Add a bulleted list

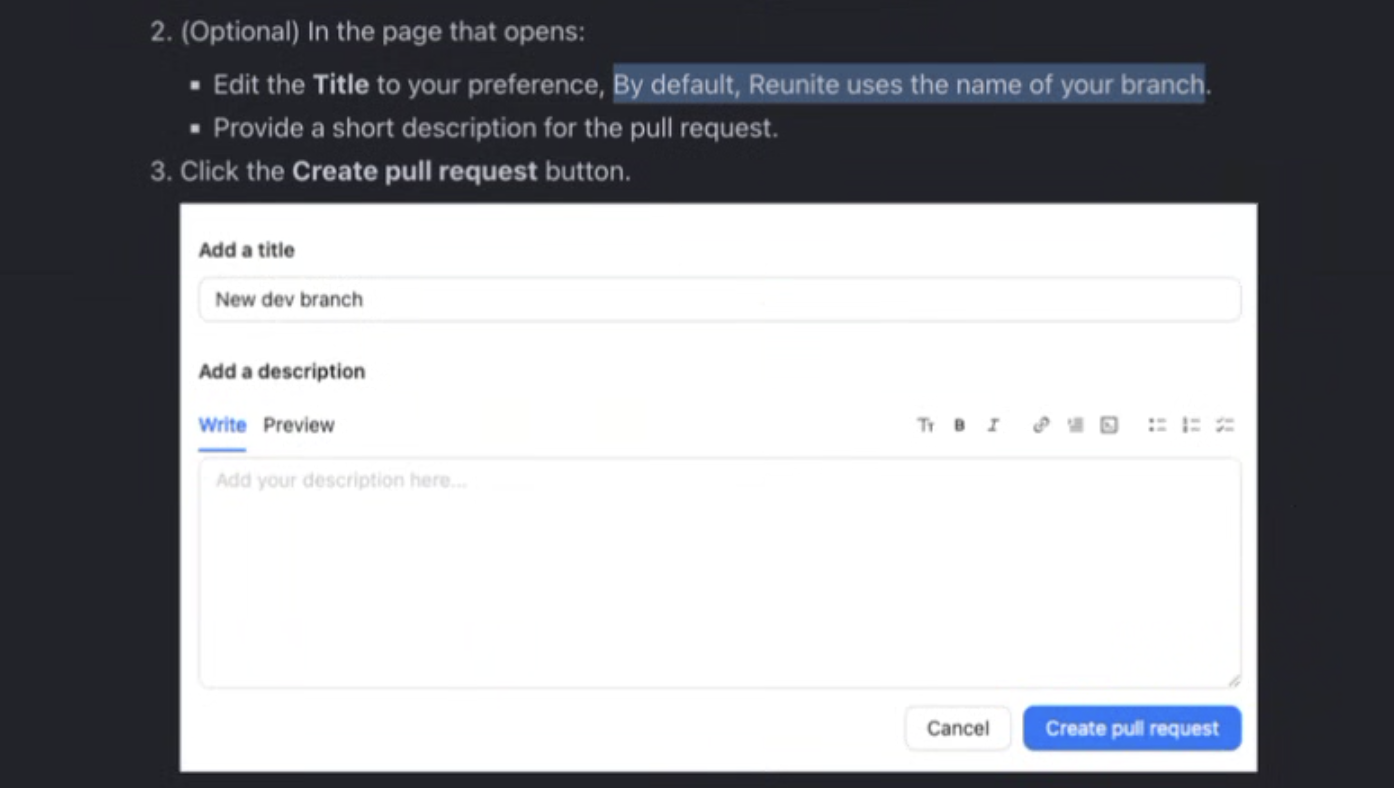pyautogui.click(x=1157, y=425)
